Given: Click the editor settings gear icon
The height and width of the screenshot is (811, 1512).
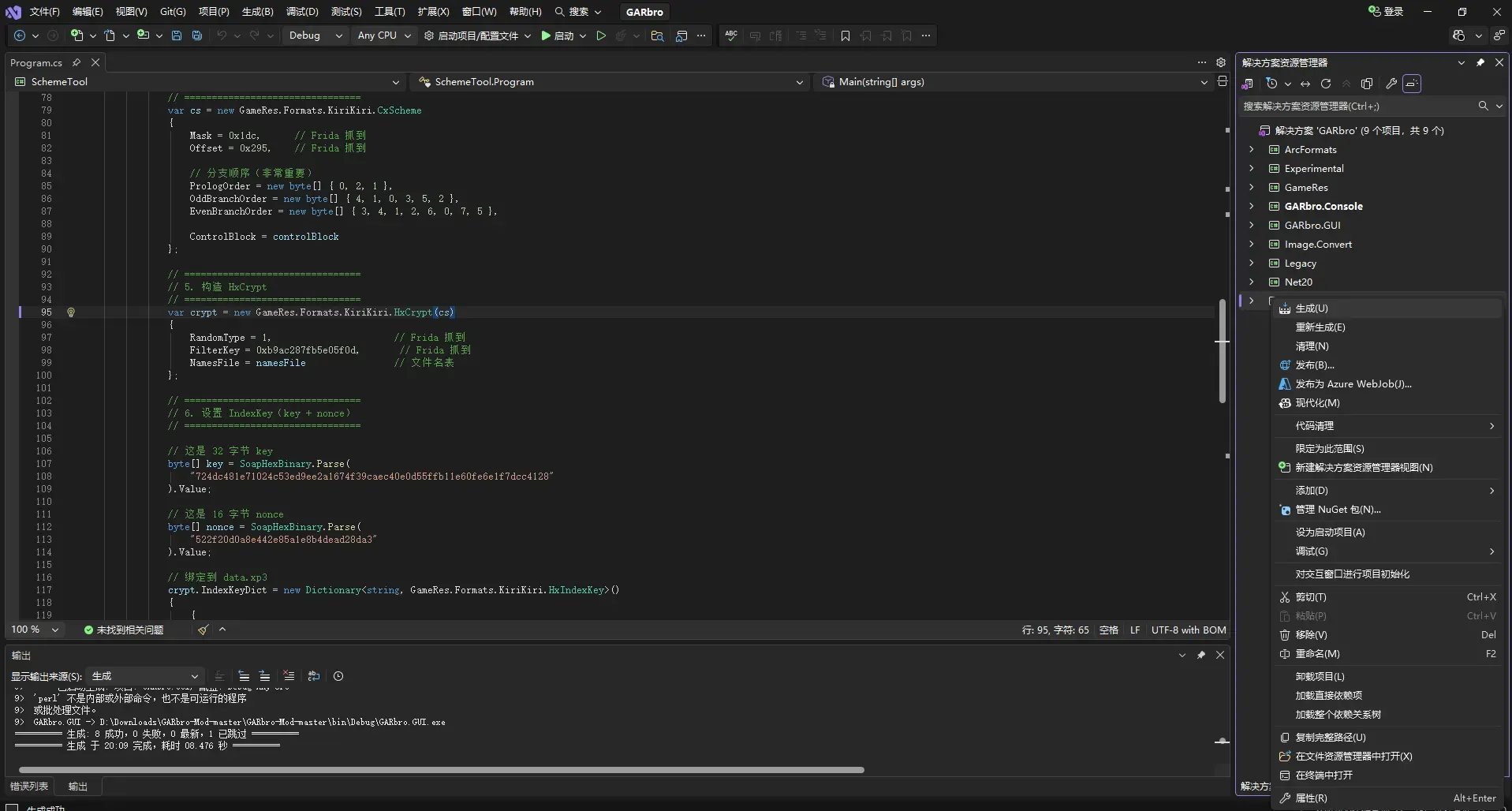Looking at the screenshot, I should (x=1221, y=62).
